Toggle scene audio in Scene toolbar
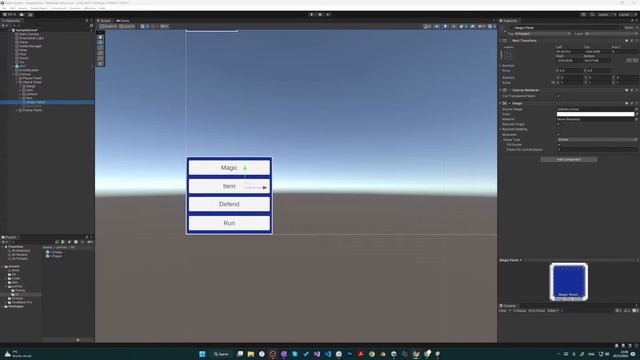The width and height of the screenshot is (640, 360). point(453,27)
